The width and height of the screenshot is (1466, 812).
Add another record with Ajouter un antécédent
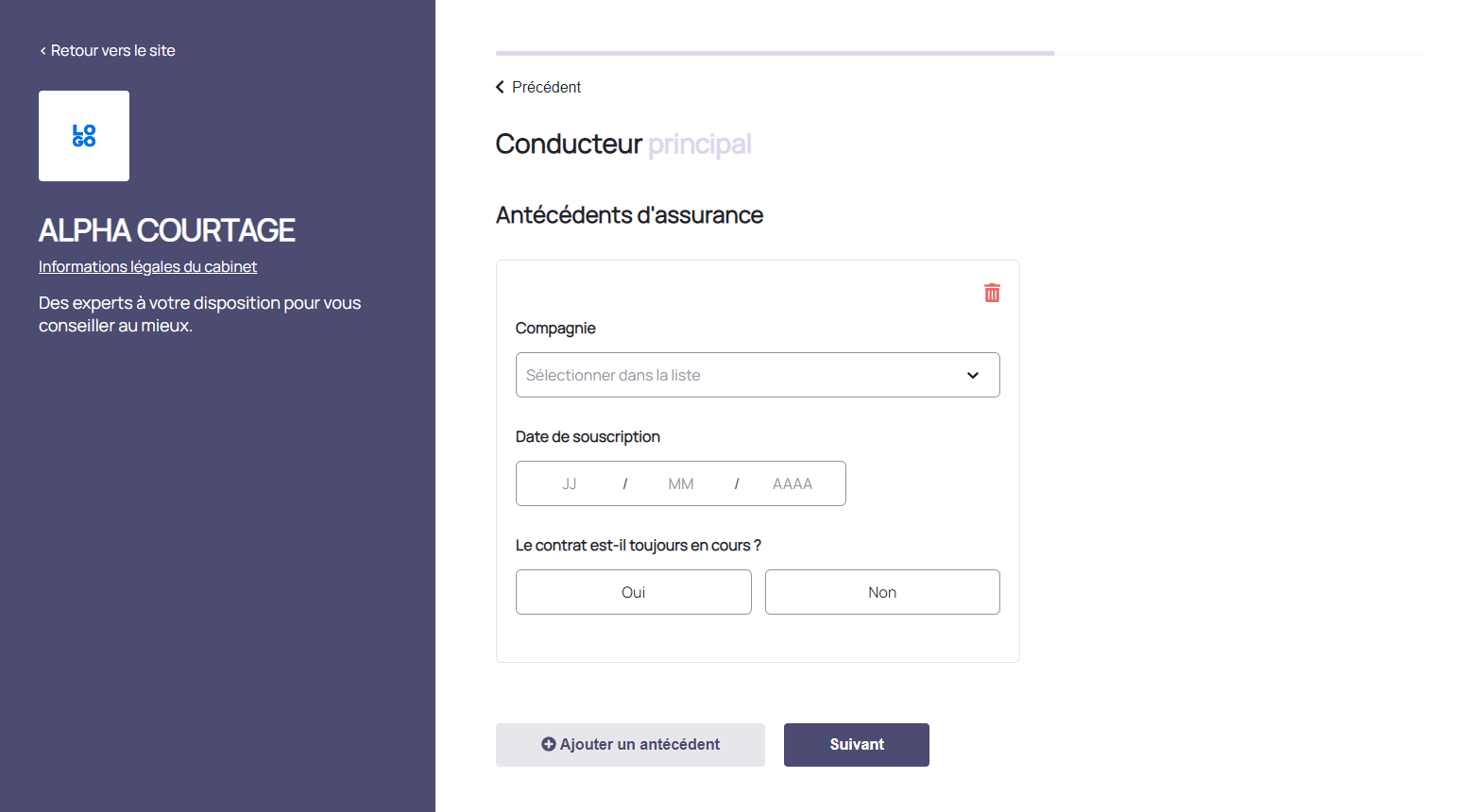coord(639,744)
